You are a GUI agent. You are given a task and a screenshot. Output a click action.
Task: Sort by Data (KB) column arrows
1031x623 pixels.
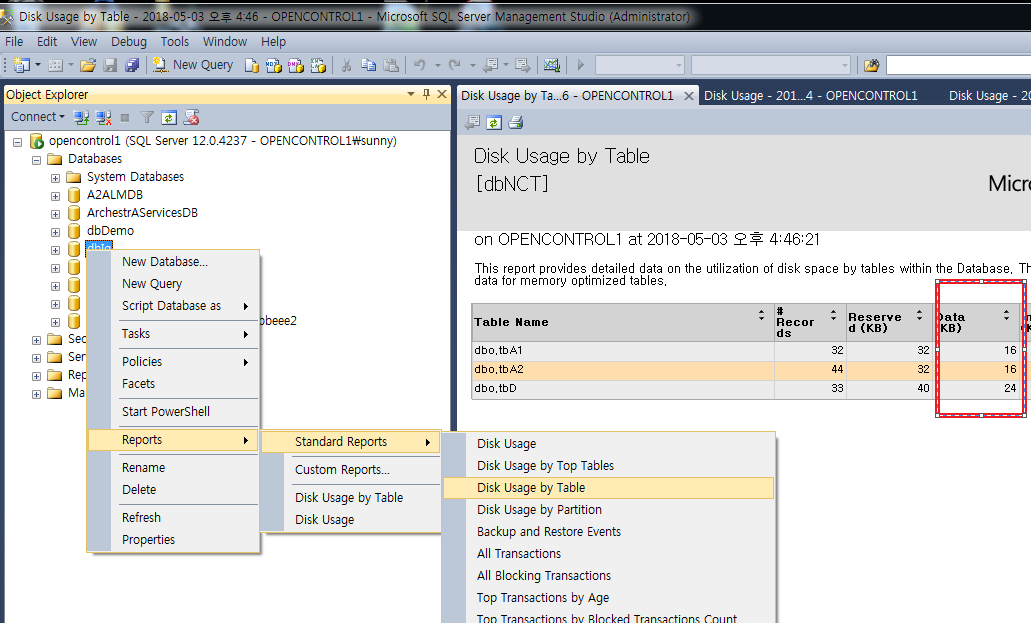pyautogui.click(x=1006, y=314)
